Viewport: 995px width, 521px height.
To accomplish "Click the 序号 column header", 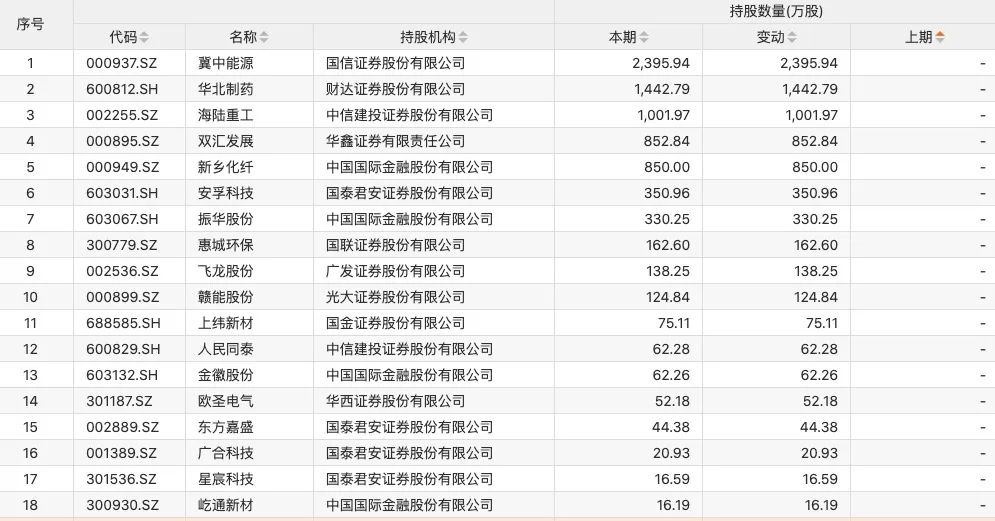I will point(30,24).
